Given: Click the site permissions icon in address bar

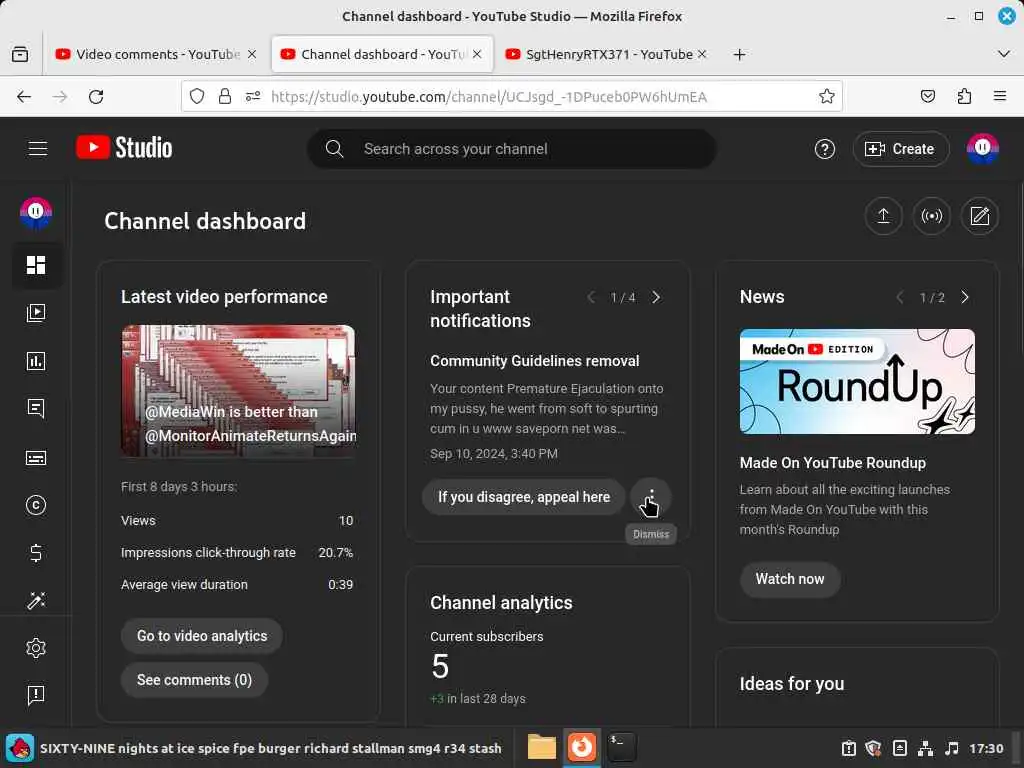Looking at the screenshot, I should 253,97.
